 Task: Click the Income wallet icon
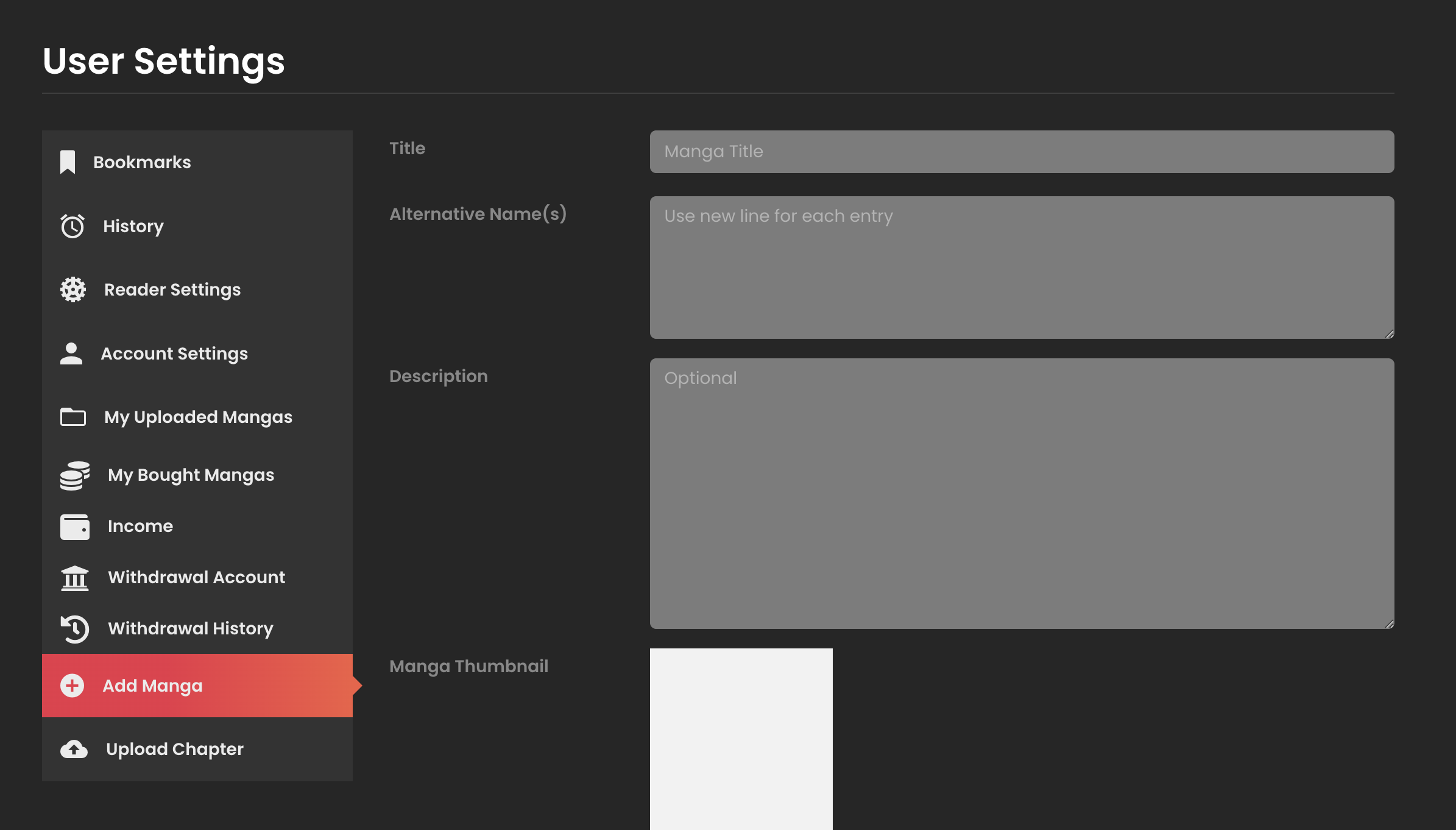click(75, 527)
